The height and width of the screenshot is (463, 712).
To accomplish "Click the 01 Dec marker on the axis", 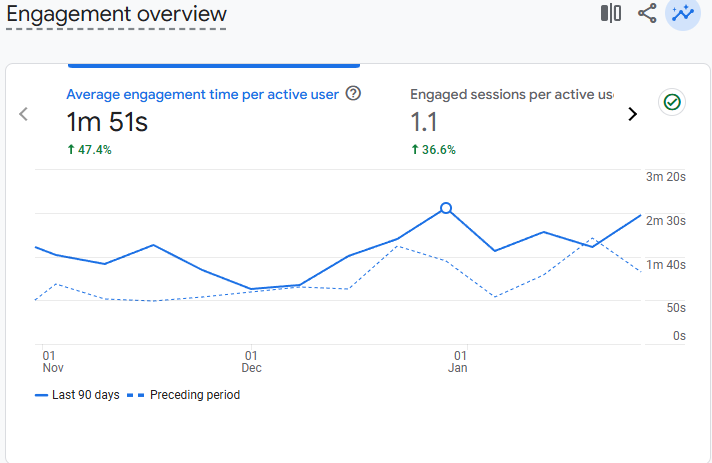I will coord(252,361).
